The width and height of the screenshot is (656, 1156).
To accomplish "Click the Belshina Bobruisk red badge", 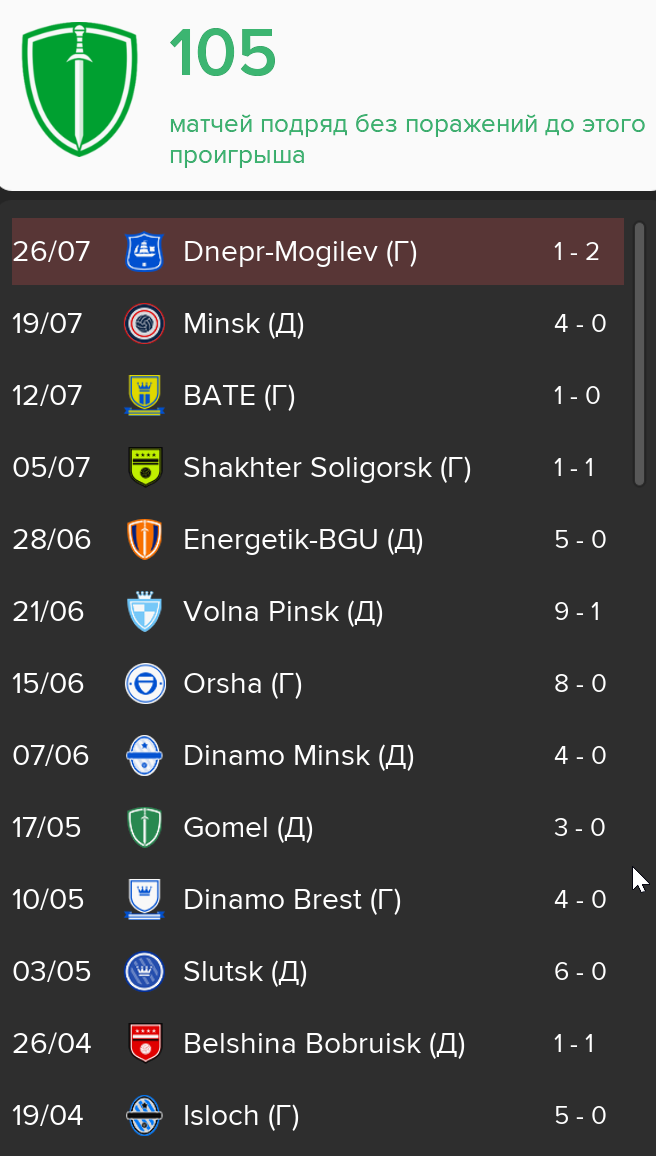I will tap(144, 1043).
